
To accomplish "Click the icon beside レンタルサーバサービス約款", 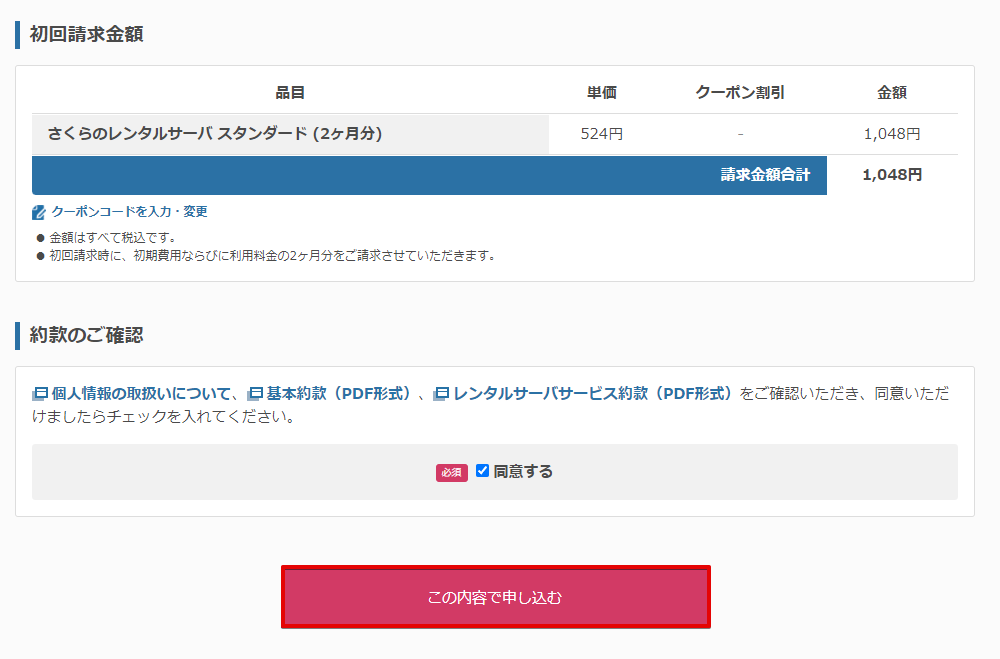I will coord(441,394).
